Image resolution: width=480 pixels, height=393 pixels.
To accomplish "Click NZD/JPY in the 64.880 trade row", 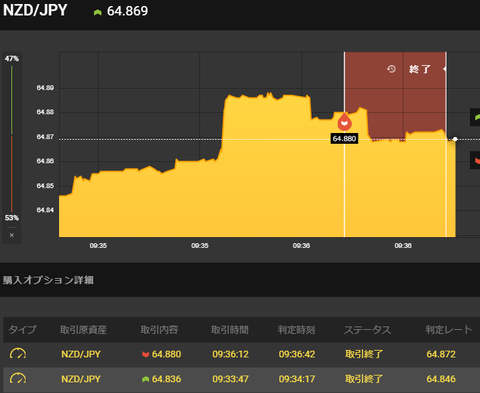I will click(x=81, y=354).
